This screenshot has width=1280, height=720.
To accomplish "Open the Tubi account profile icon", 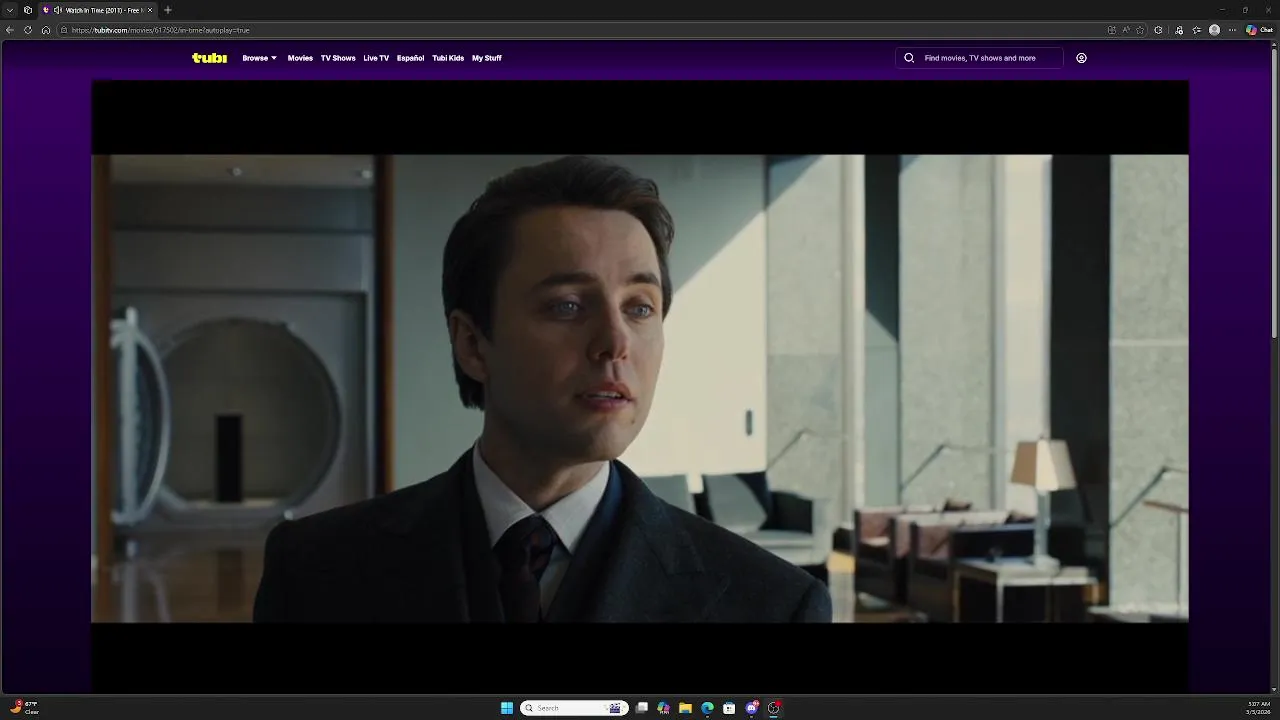I will 1081,58.
